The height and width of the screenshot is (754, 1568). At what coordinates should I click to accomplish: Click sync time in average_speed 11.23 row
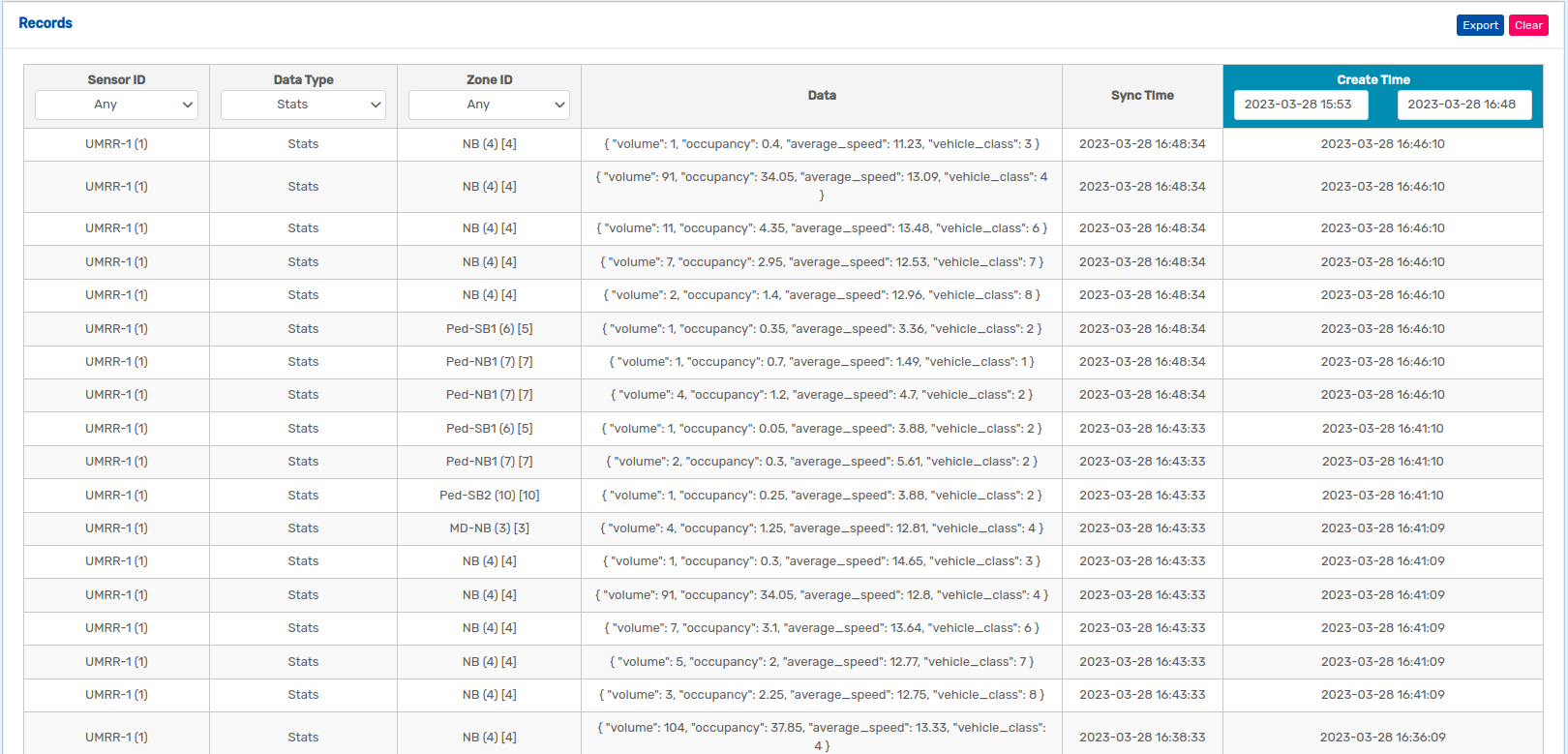tap(1142, 144)
